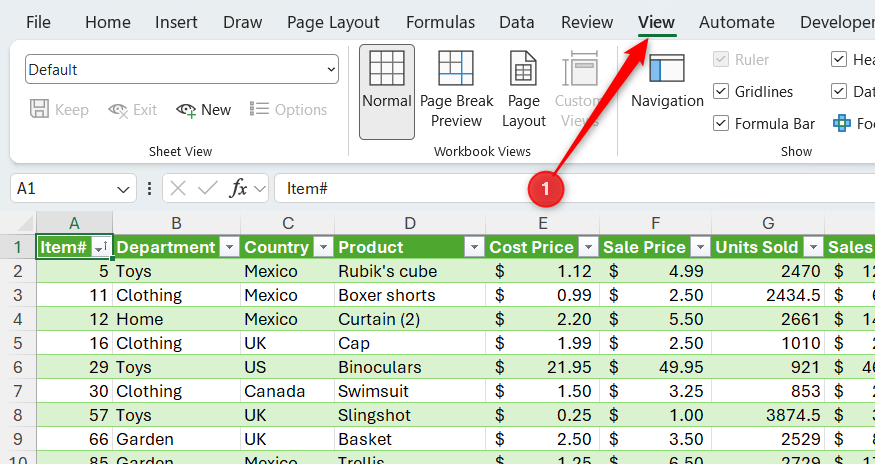Select column G header
The width and height of the screenshot is (875, 464).
click(768, 223)
